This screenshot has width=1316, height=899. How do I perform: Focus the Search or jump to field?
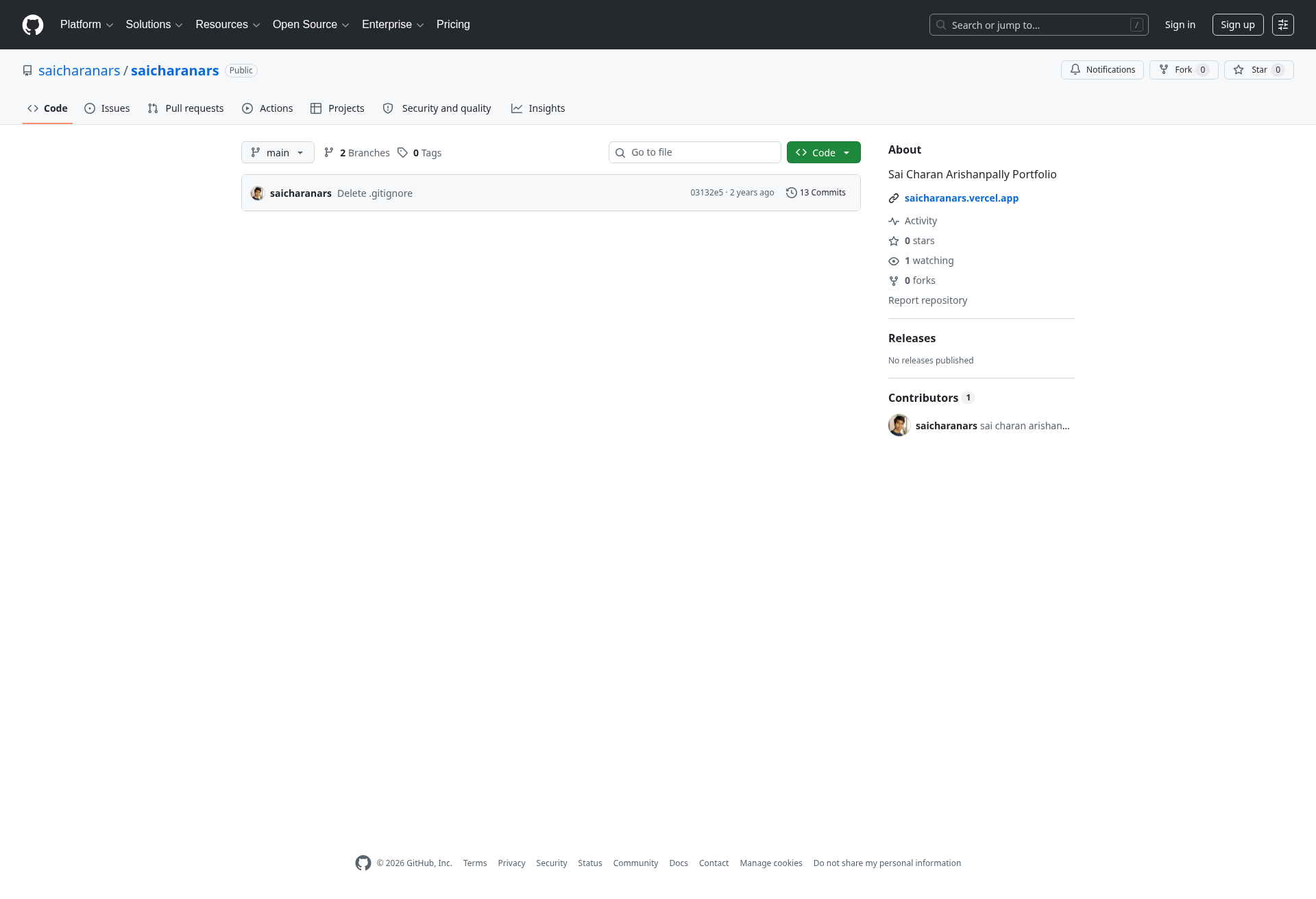tap(1038, 25)
